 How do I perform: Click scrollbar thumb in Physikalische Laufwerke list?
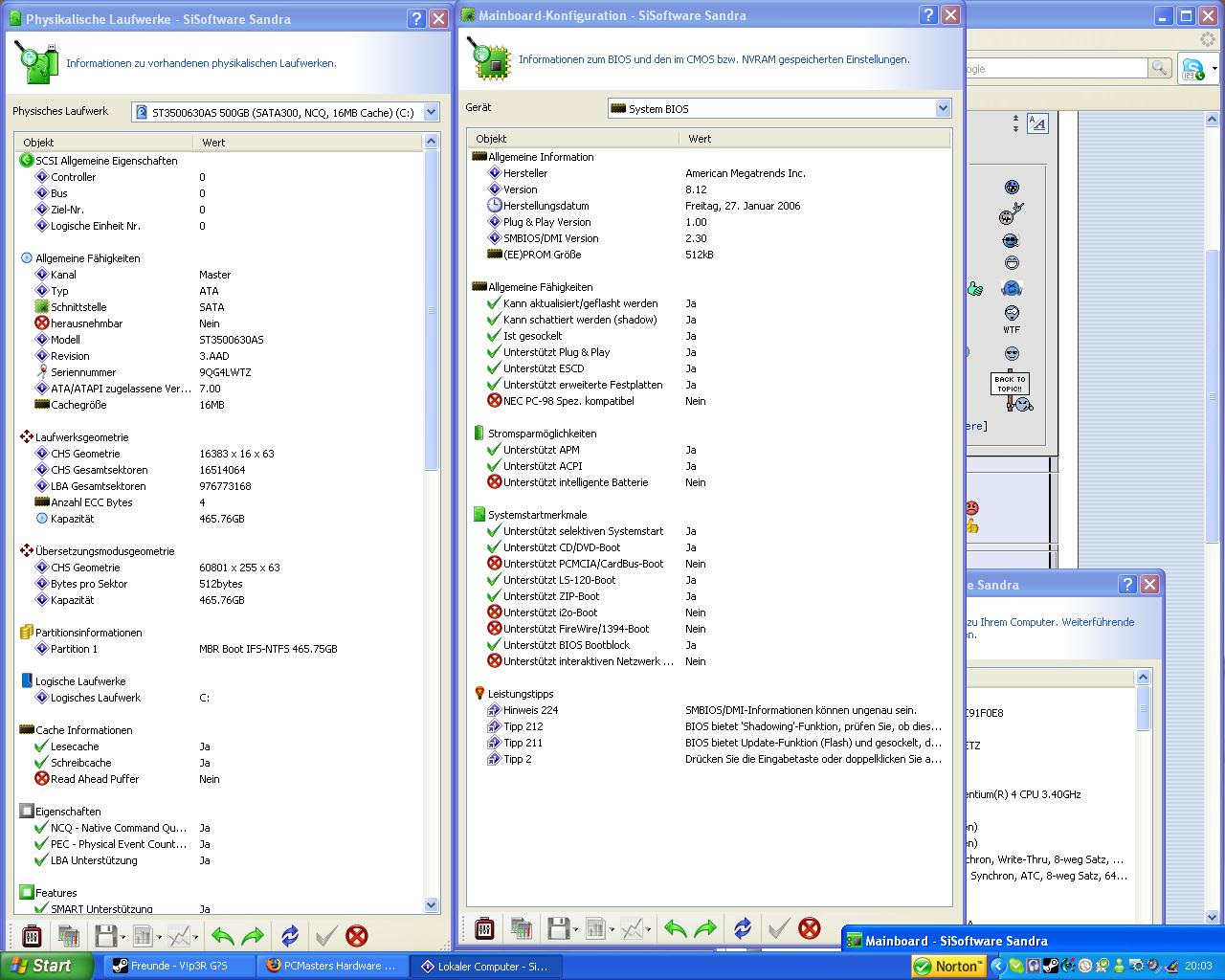coord(431,310)
